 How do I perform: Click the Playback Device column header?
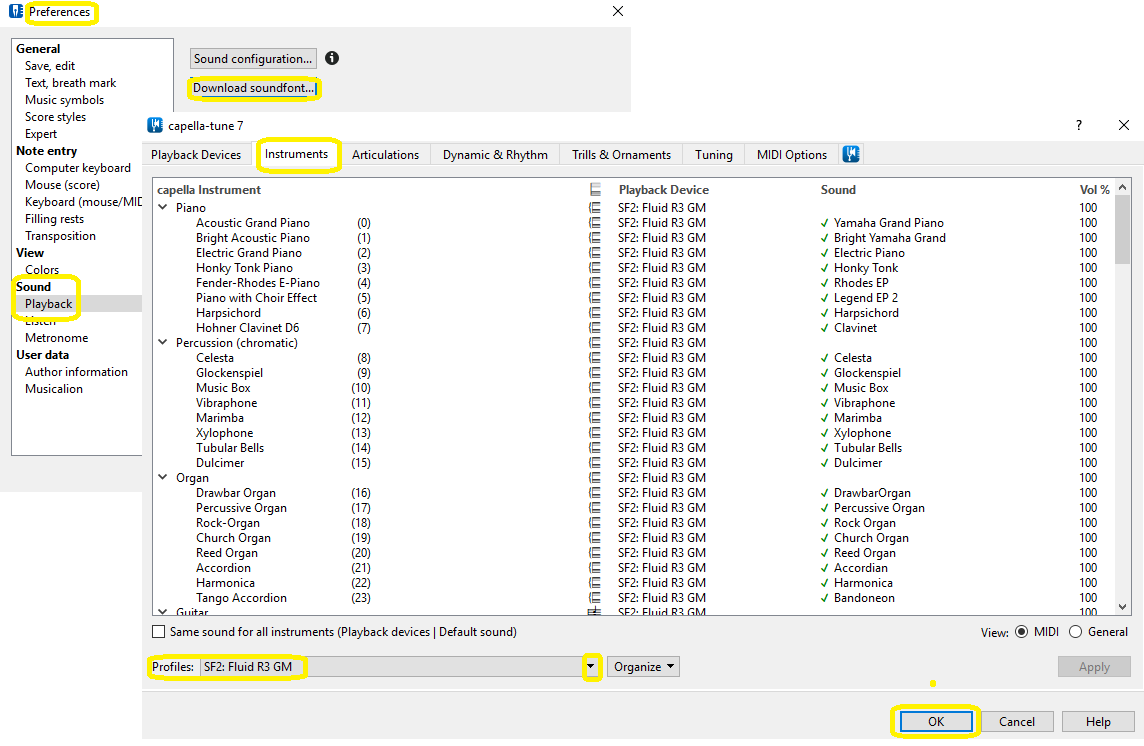(x=663, y=190)
